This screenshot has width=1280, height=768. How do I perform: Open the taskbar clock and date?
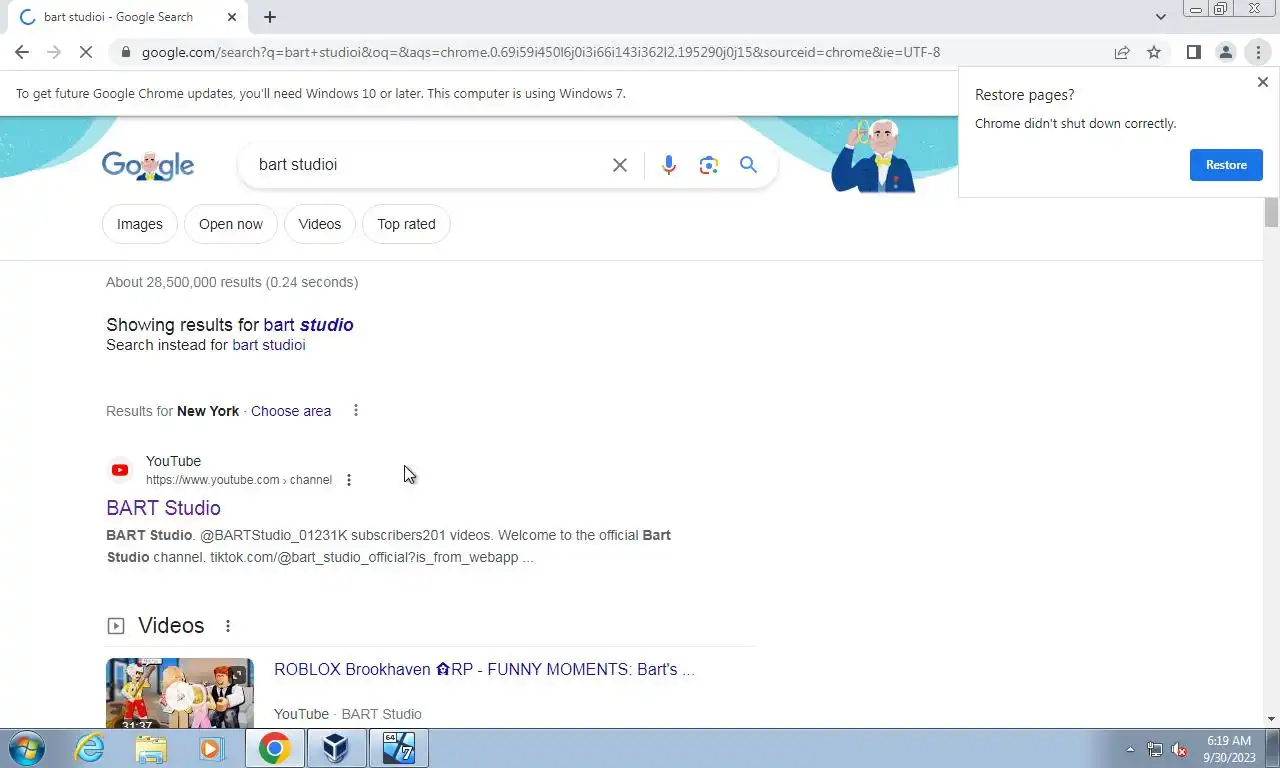pyautogui.click(x=1229, y=749)
